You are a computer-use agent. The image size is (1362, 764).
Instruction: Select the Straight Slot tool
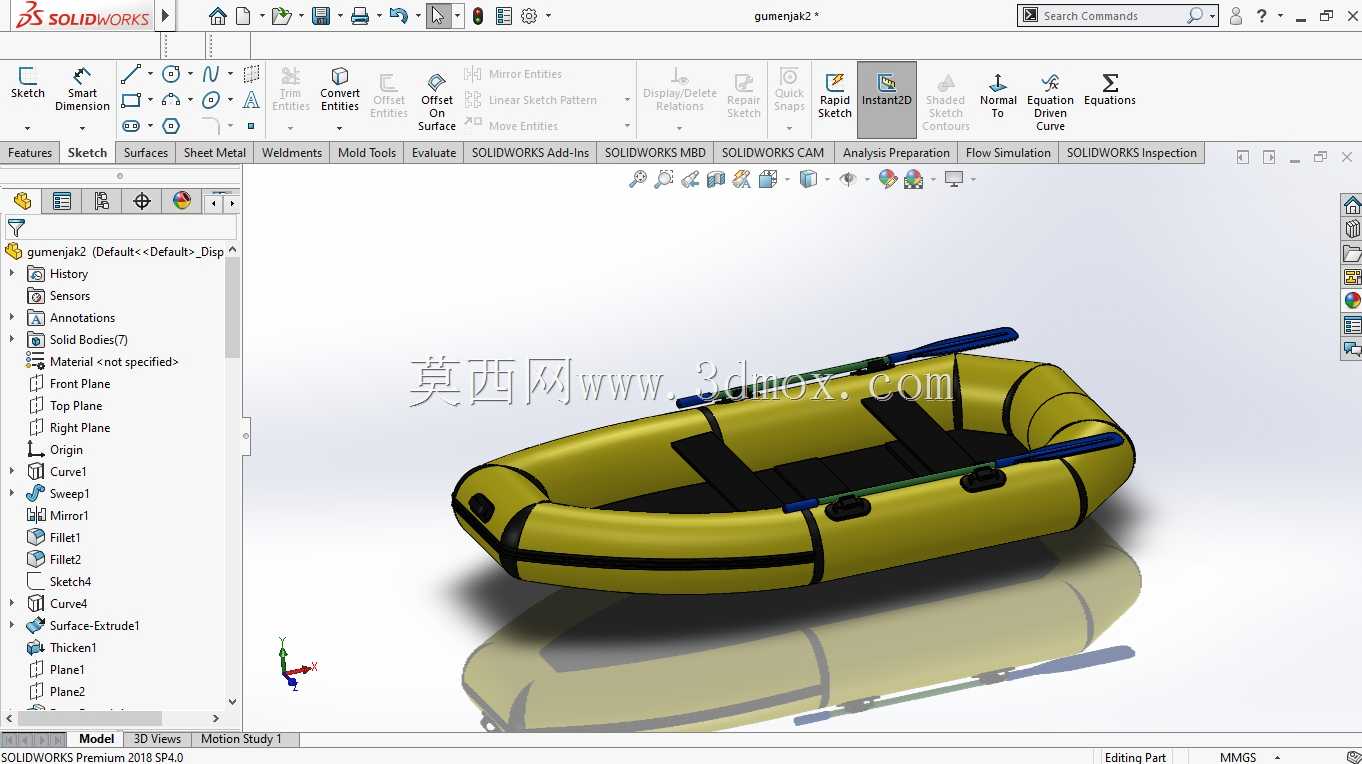pos(130,126)
